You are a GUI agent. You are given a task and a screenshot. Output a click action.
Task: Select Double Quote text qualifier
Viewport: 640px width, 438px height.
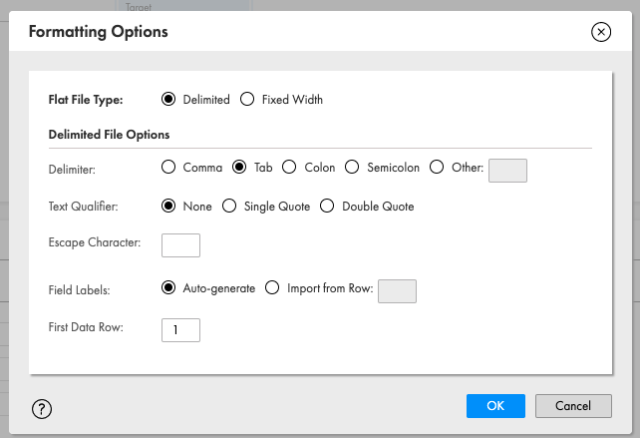tap(327, 206)
